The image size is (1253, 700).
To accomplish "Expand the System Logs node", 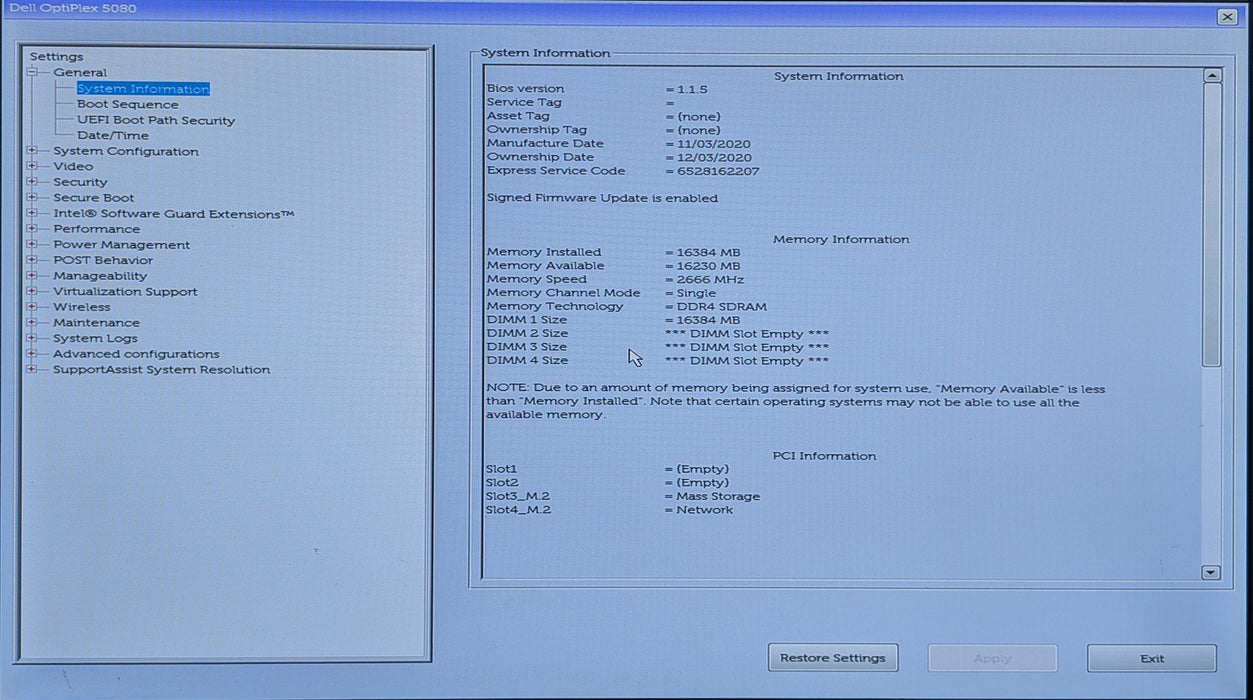I will click(32, 338).
